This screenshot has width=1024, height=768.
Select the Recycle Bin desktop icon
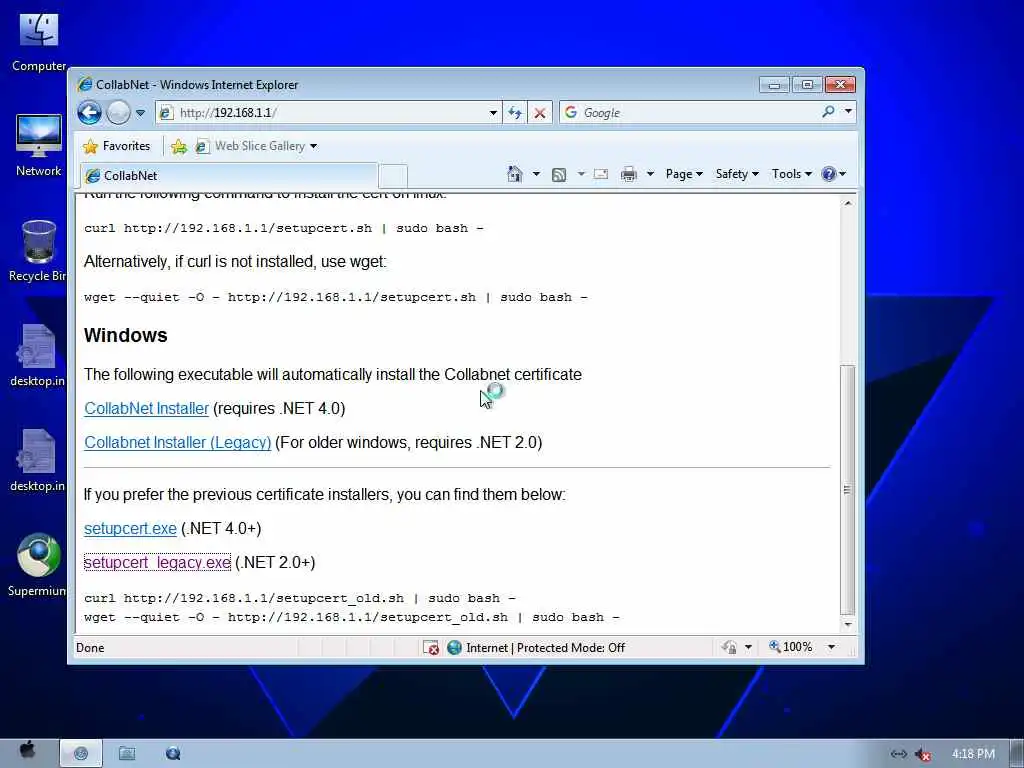click(38, 251)
